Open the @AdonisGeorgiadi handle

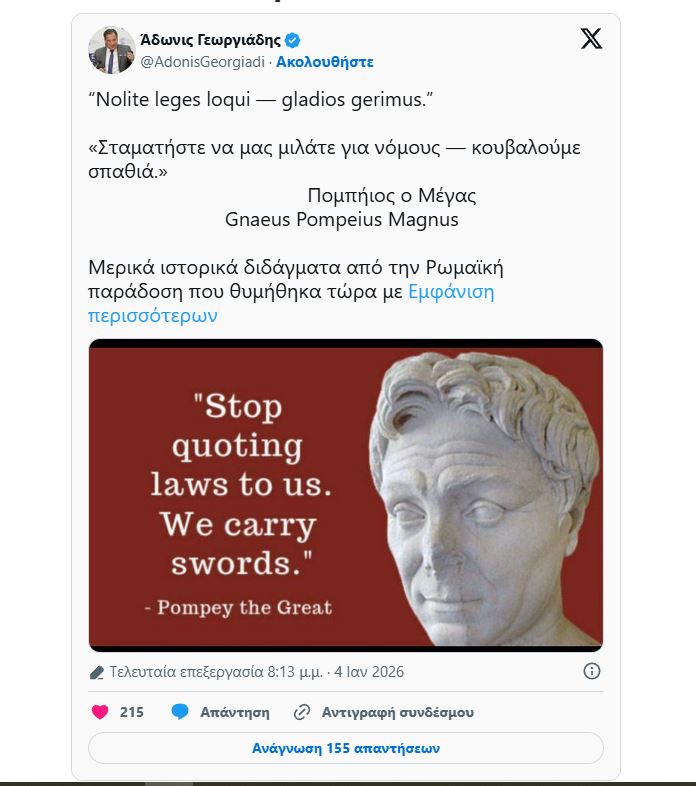pyautogui.click(x=202, y=62)
